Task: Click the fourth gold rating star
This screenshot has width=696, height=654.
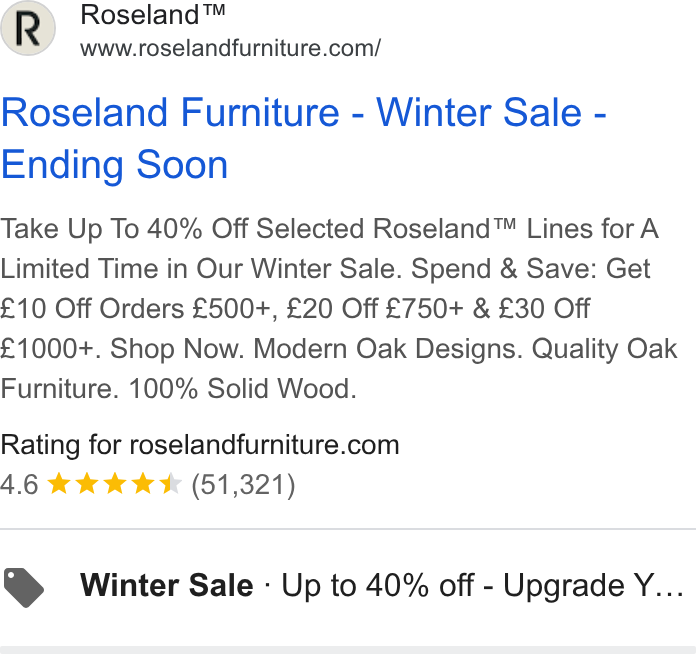Action: tap(143, 484)
